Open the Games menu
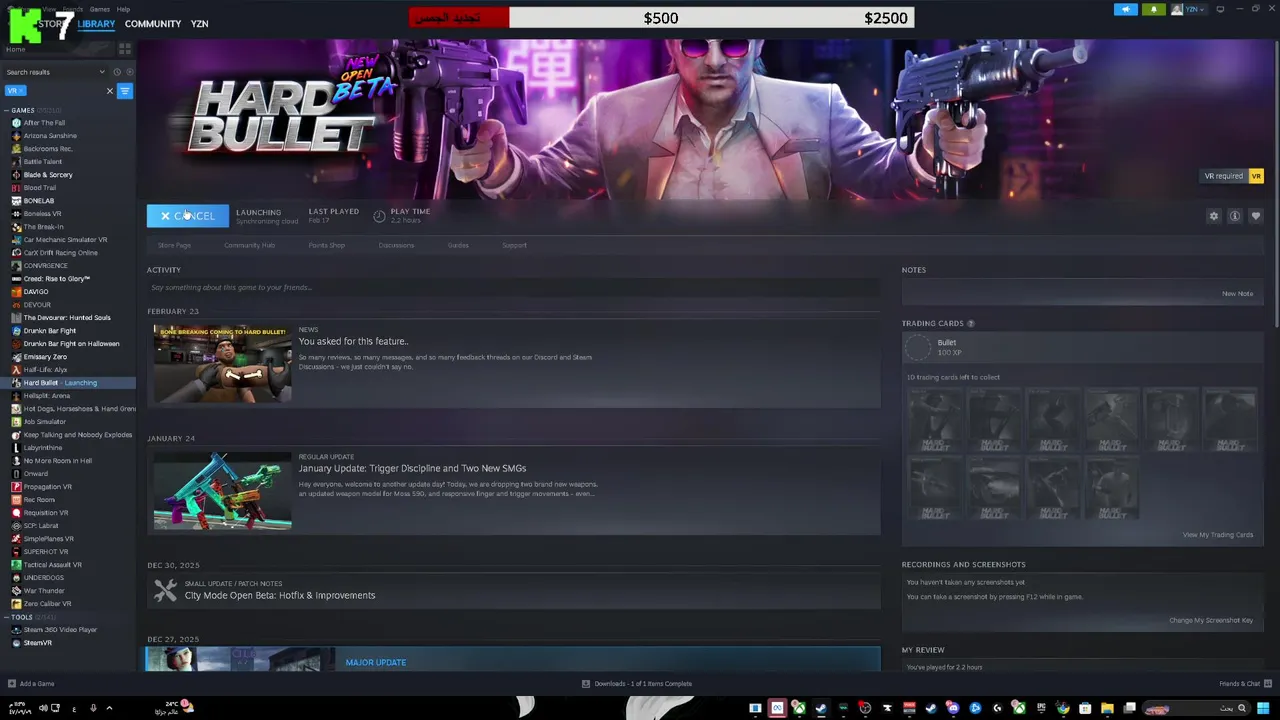 [x=99, y=9]
